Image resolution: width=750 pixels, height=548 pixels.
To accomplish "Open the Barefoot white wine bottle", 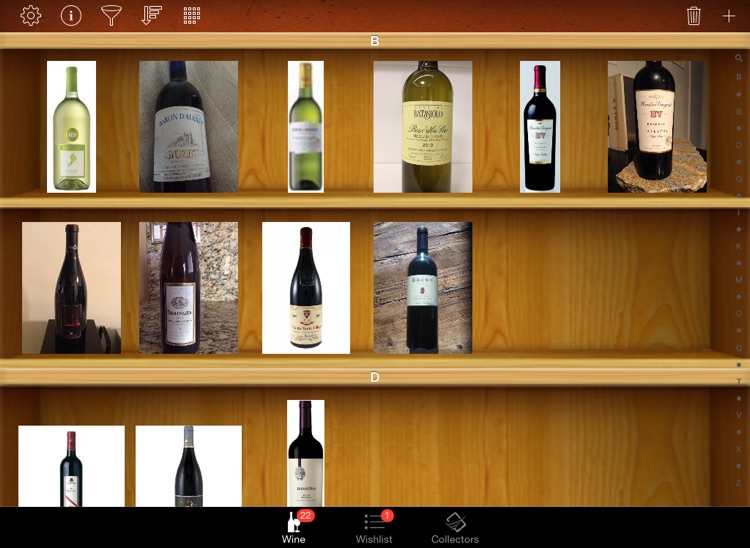I will click(x=71, y=127).
